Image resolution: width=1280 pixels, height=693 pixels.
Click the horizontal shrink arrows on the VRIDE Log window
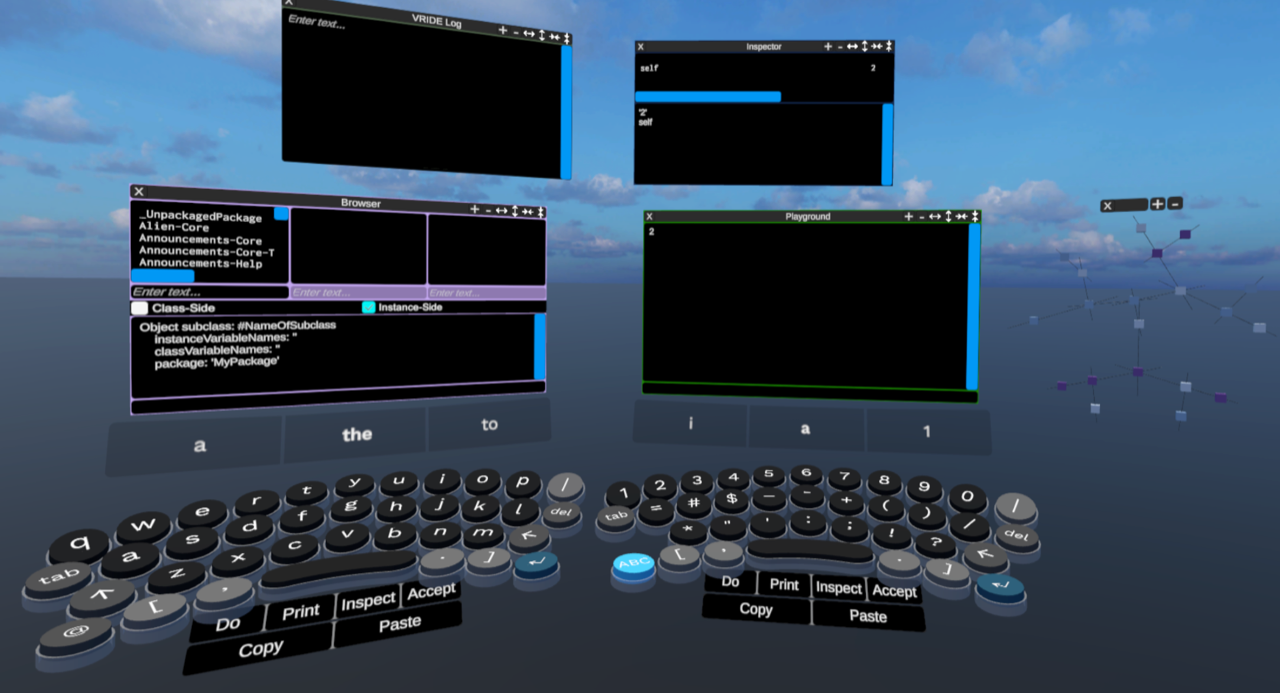coord(554,35)
